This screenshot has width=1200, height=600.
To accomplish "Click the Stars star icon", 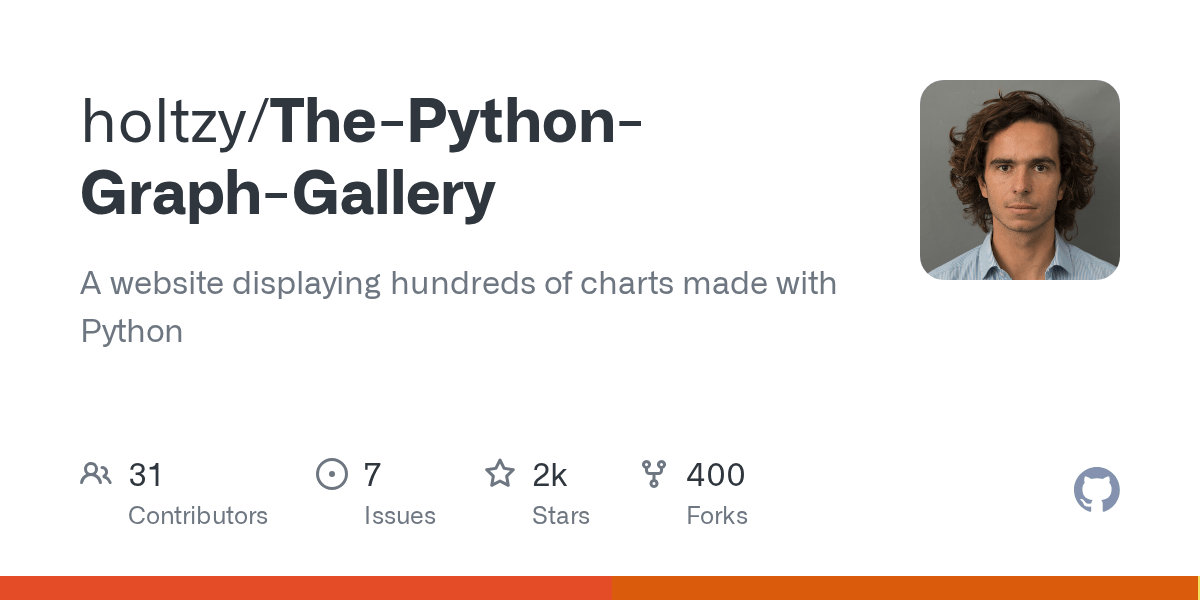I will [499, 473].
